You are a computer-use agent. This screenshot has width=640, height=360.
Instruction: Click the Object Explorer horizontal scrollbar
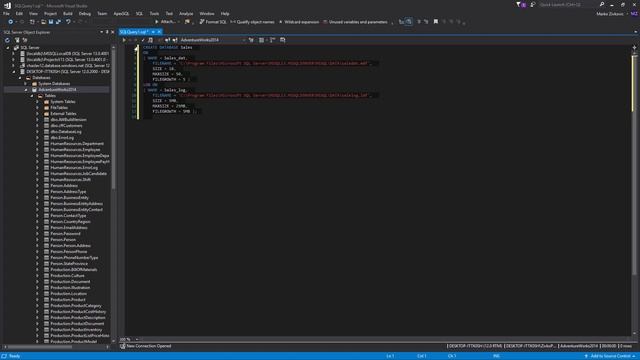(x=39, y=347)
